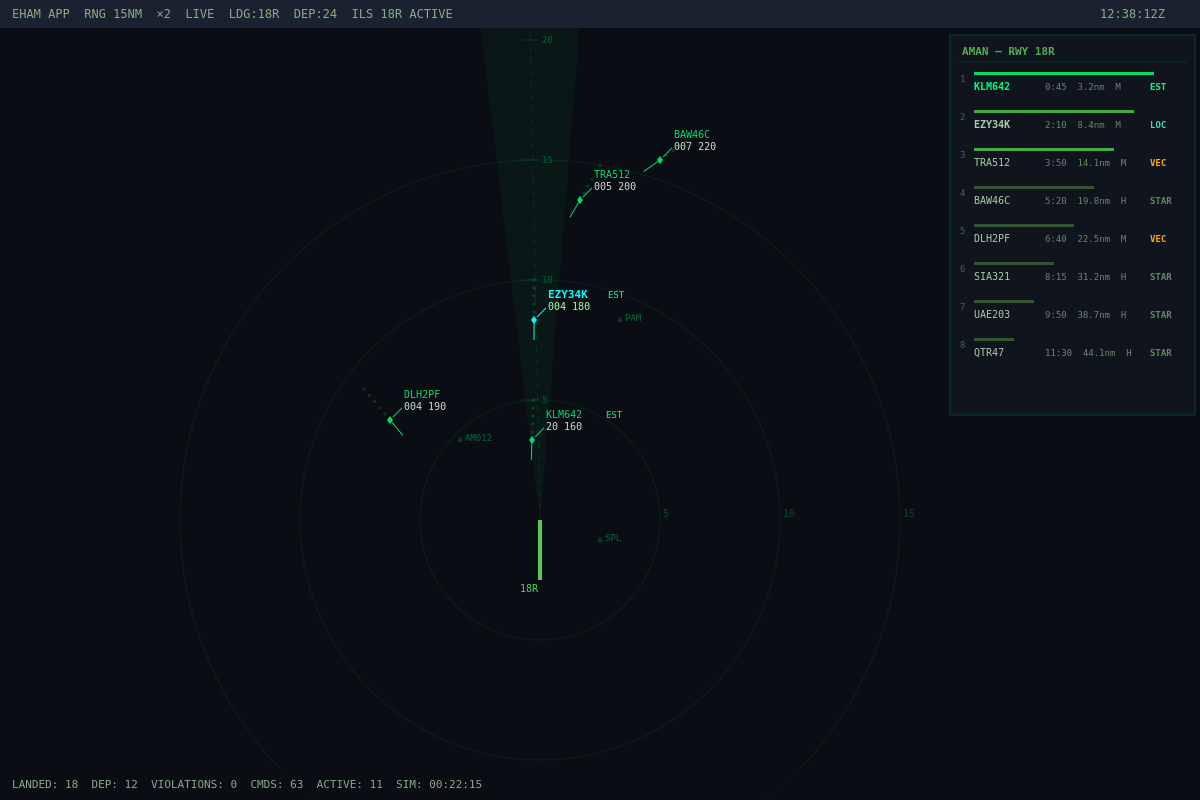The width and height of the screenshot is (1200, 800).
Task: Click the ×2 simulation speed indicator
Action: 164,14
